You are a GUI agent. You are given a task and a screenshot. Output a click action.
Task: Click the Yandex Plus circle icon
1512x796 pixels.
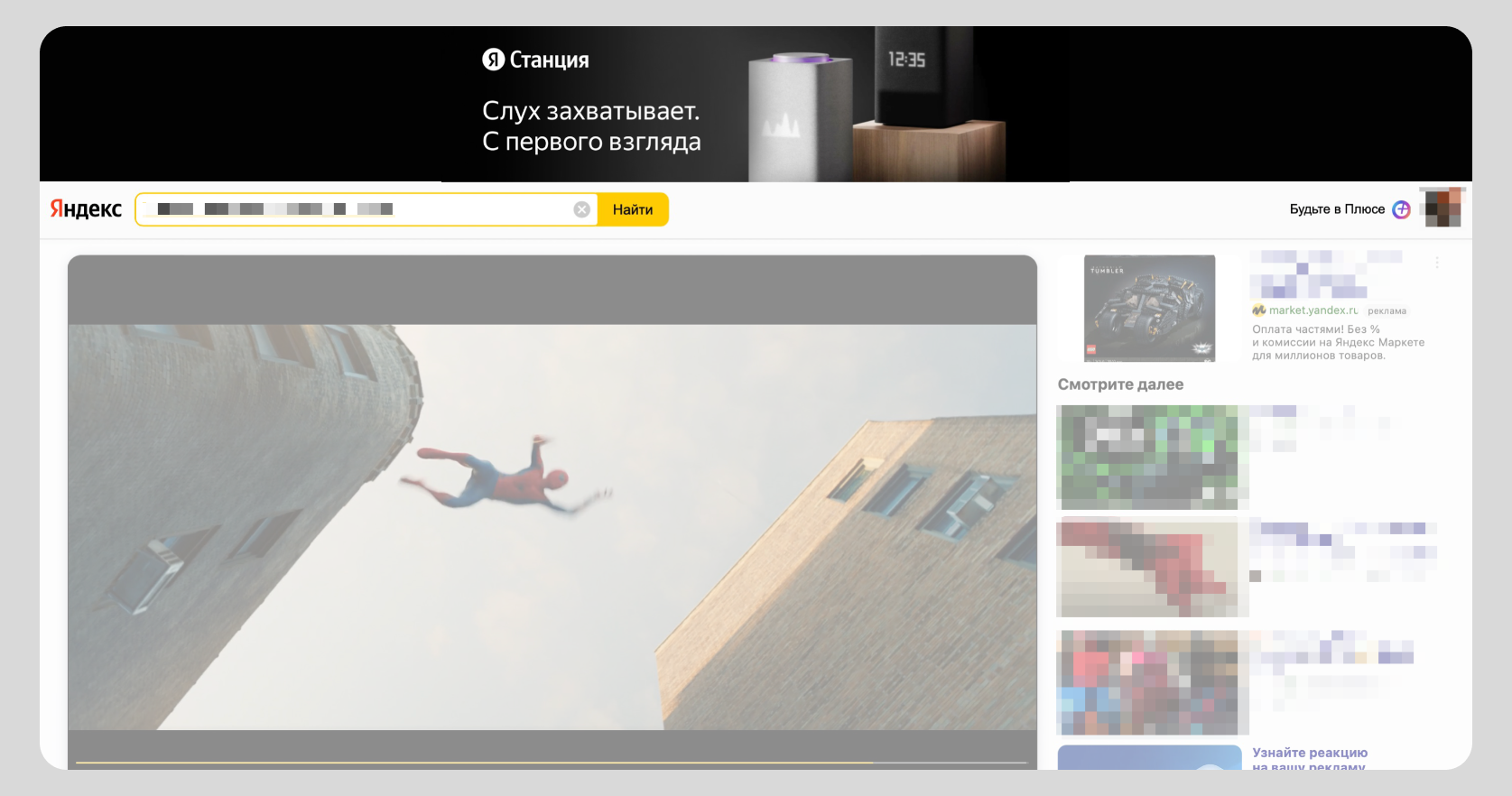click(x=1401, y=209)
